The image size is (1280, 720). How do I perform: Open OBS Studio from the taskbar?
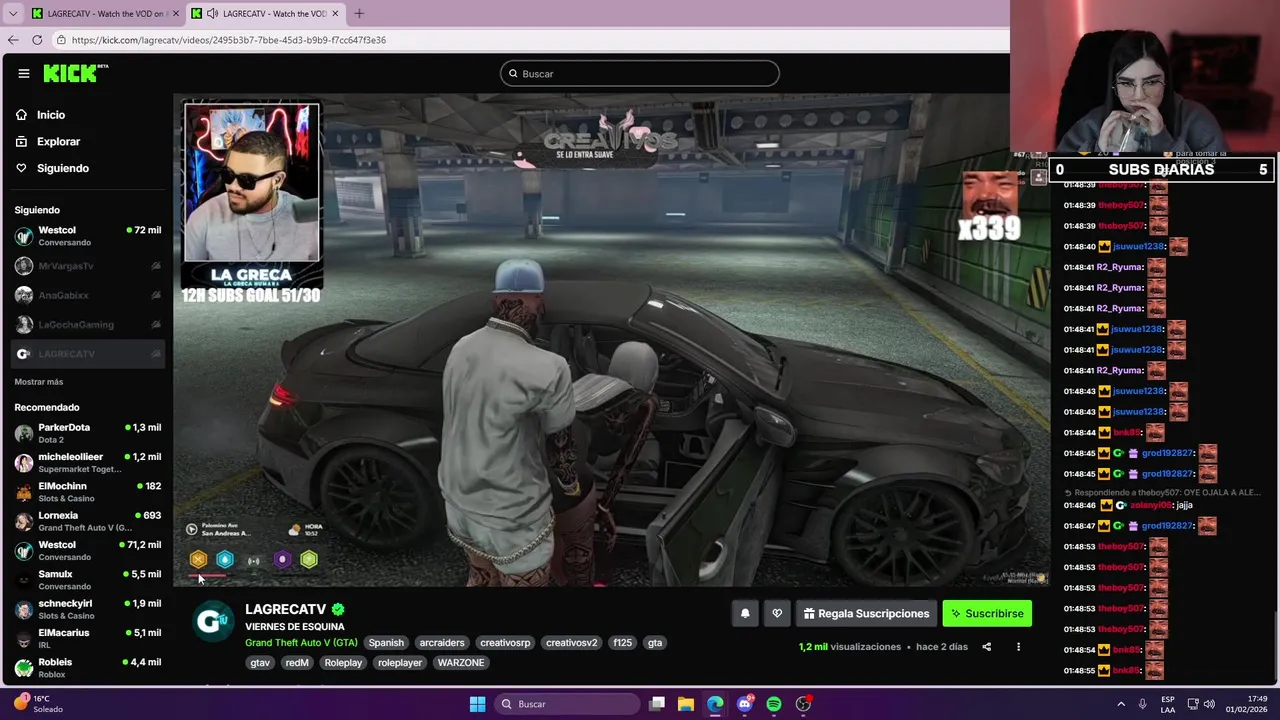[x=803, y=704]
